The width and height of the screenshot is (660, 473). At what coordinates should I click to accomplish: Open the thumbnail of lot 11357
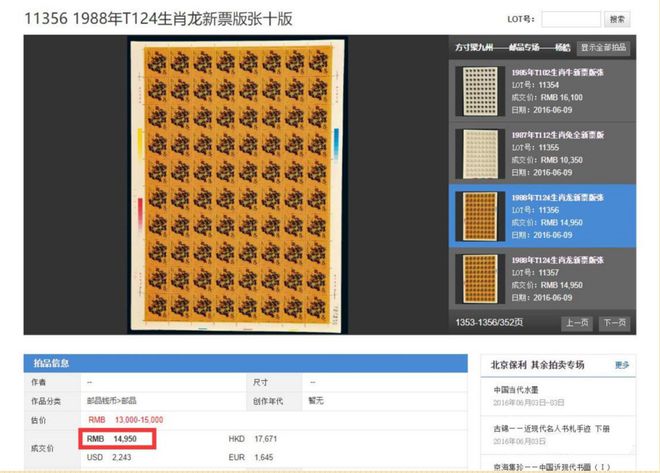480,279
